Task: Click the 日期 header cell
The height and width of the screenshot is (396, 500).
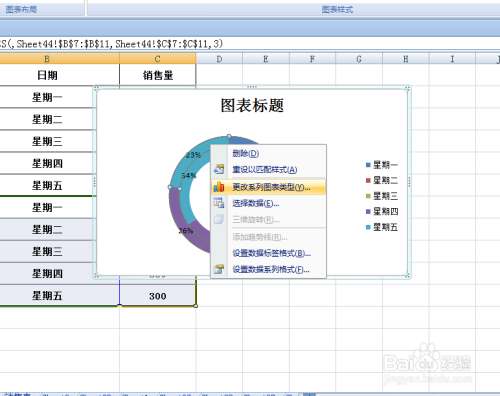Action: pyautogui.click(x=59, y=75)
